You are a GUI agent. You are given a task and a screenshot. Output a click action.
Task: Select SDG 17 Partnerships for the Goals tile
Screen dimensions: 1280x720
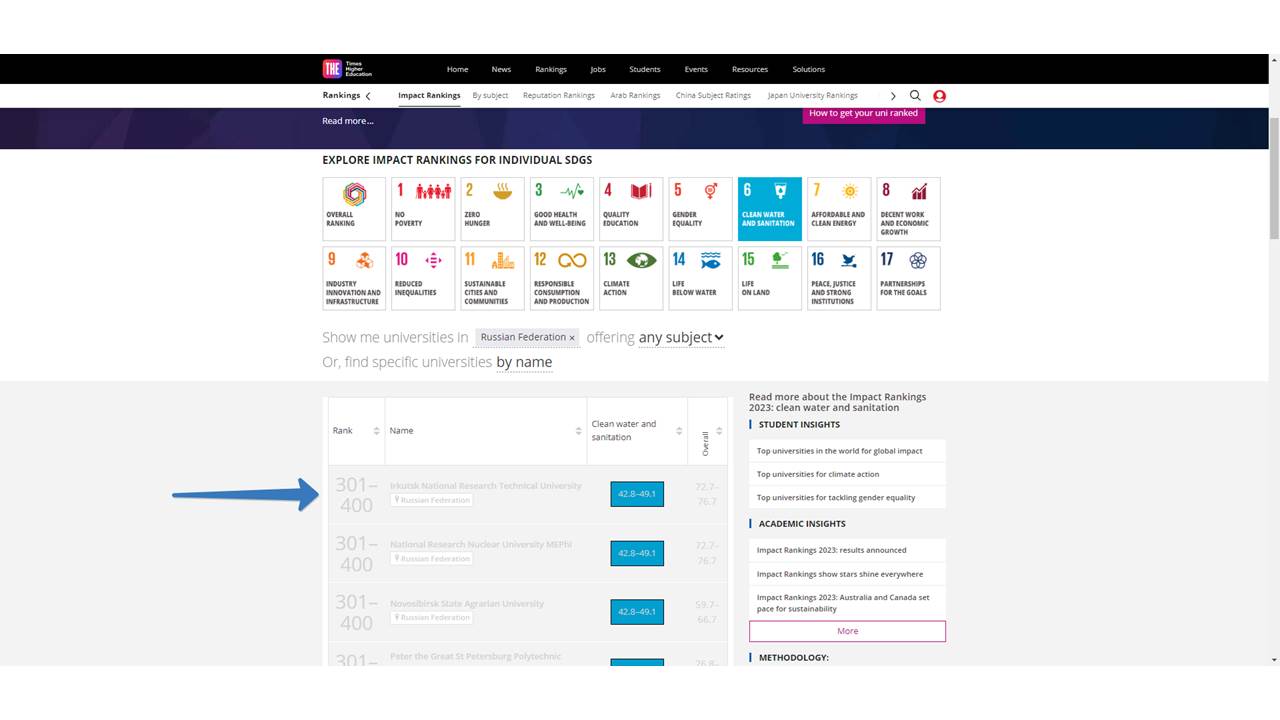[x=908, y=278]
